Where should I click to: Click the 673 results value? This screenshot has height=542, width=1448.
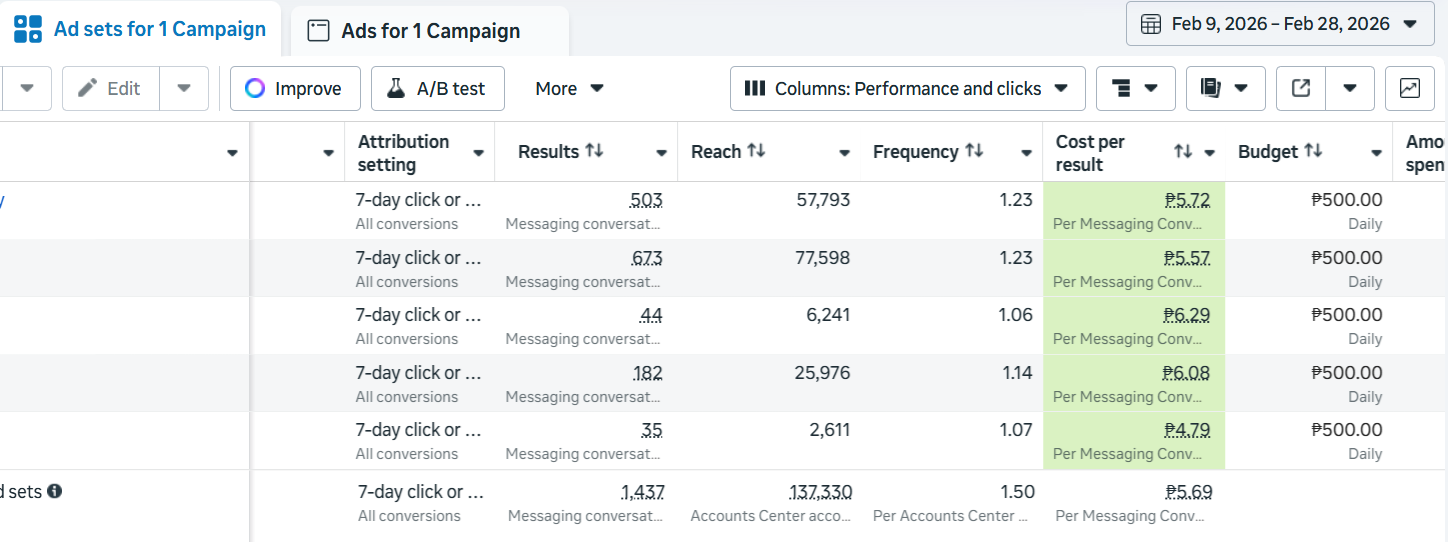tap(647, 258)
